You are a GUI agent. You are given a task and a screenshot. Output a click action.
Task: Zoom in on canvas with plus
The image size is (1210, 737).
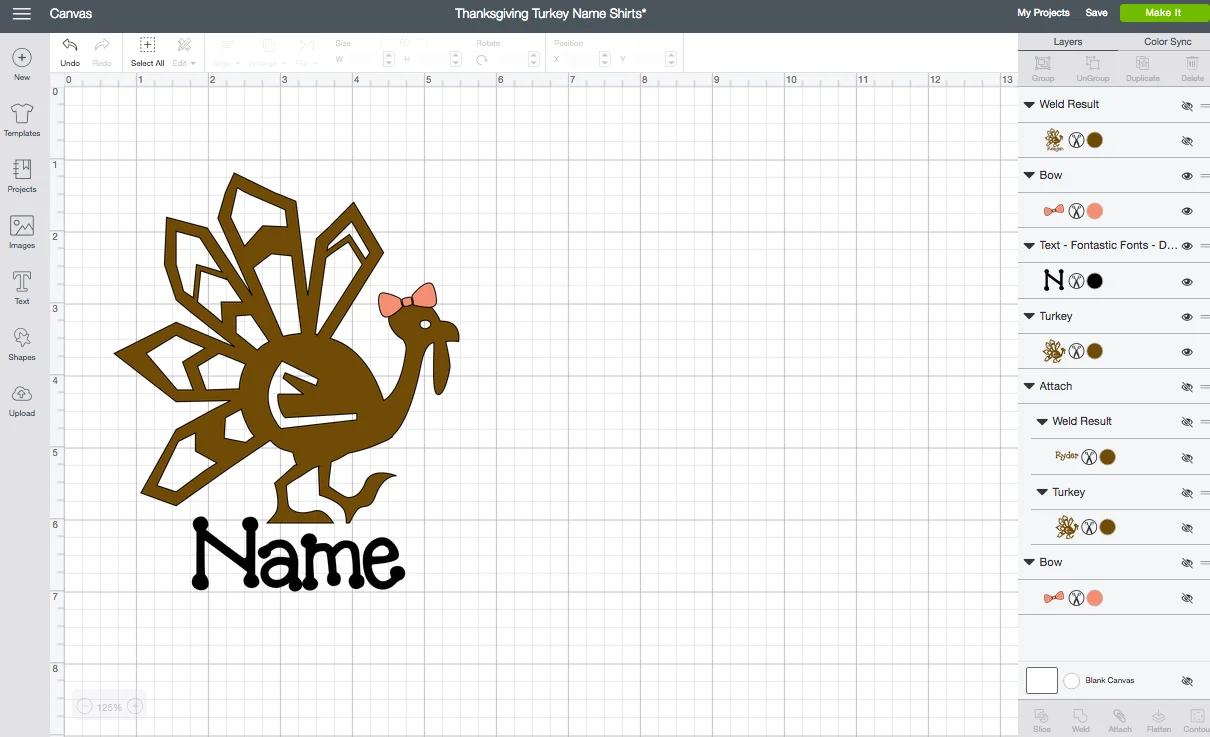tap(135, 707)
